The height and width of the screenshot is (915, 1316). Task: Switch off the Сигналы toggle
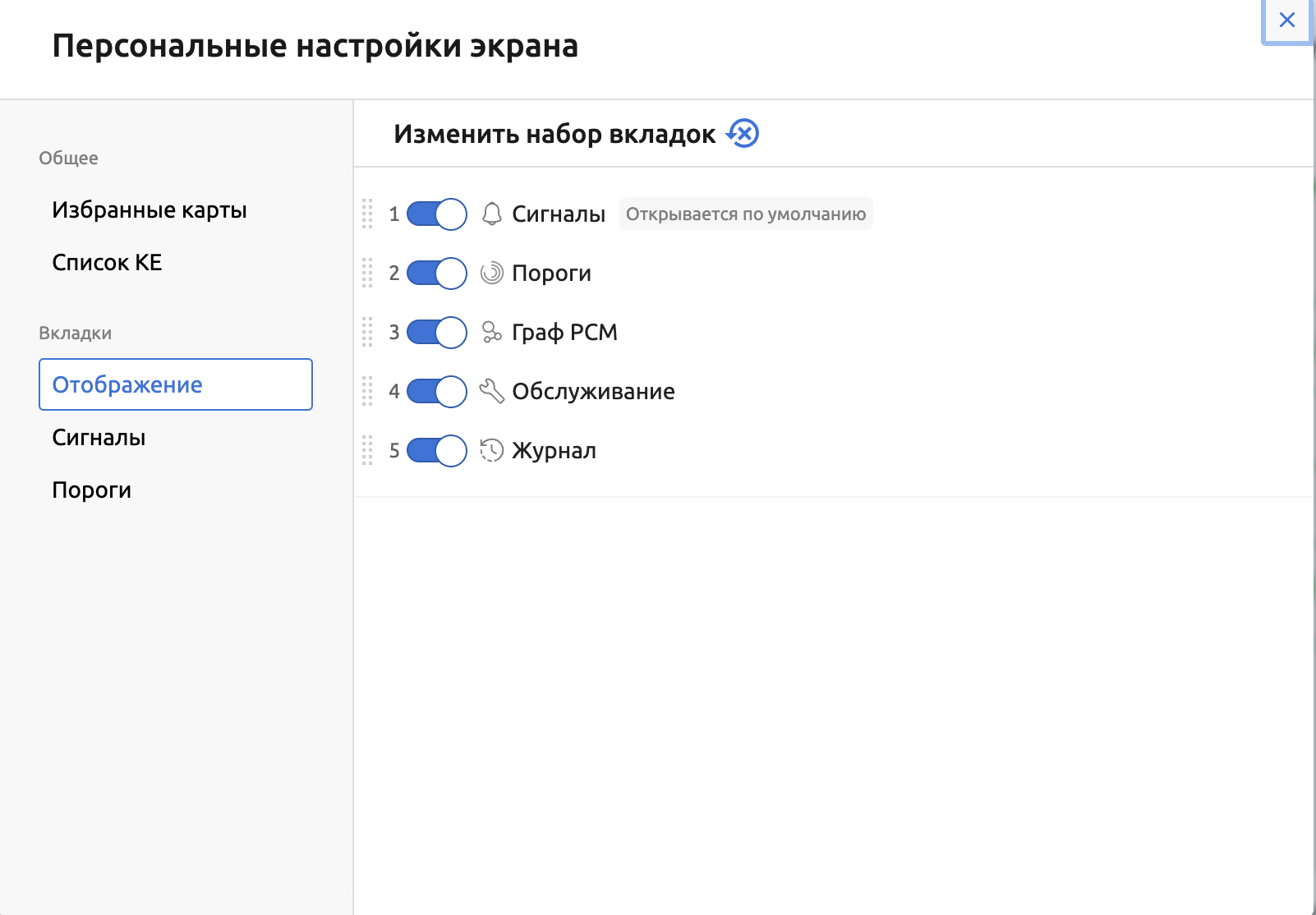click(x=436, y=214)
